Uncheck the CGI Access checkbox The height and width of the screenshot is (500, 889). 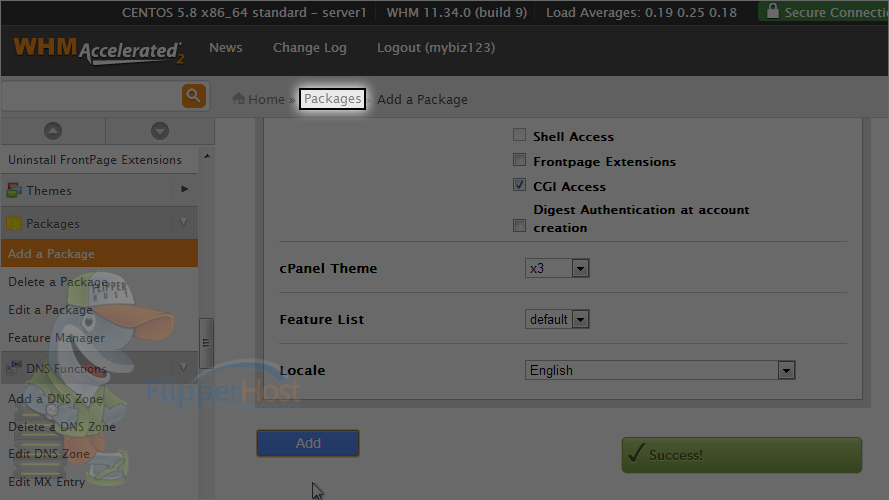(519, 185)
